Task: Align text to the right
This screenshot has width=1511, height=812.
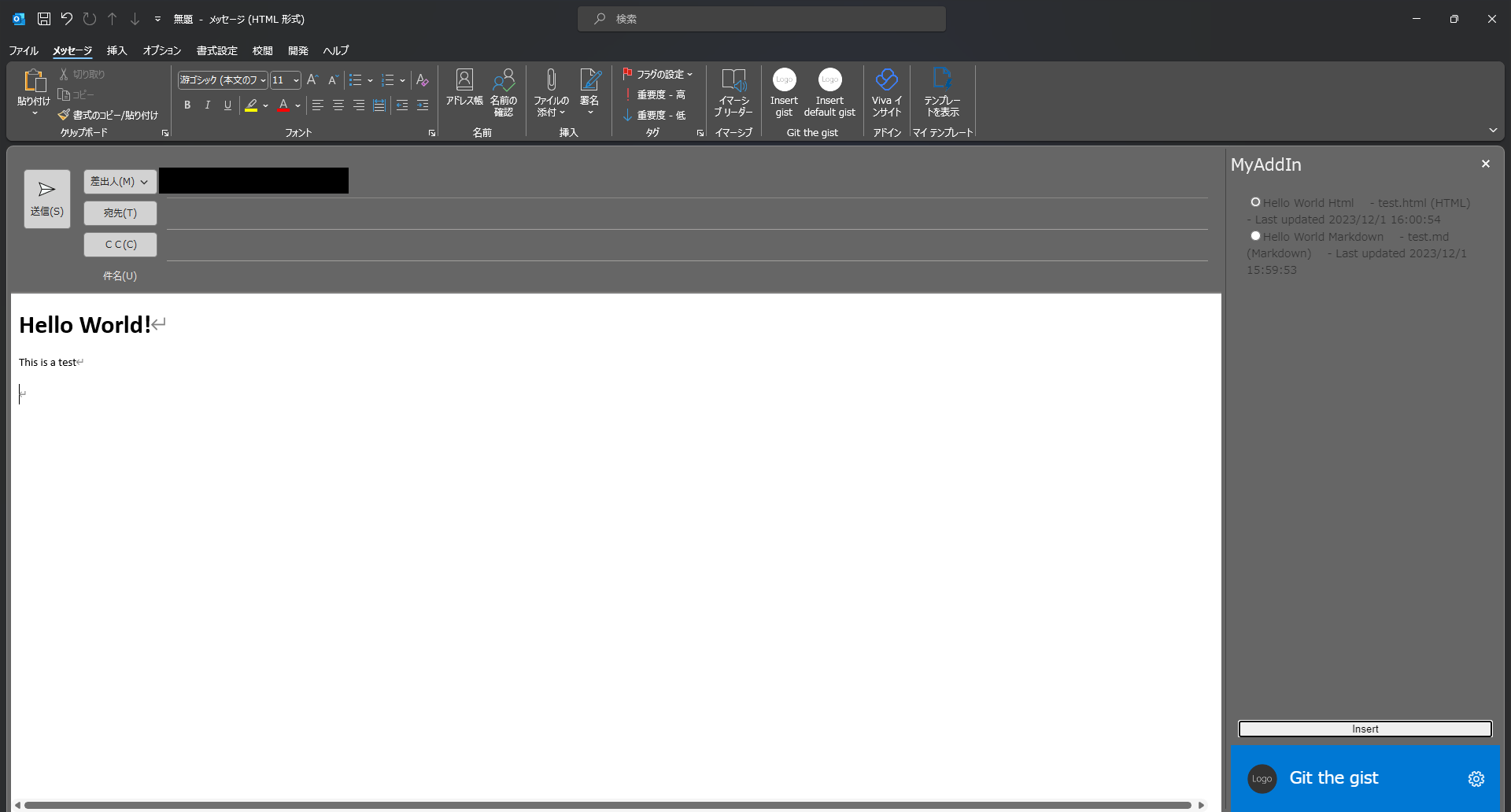Action: tap(359, 105)
